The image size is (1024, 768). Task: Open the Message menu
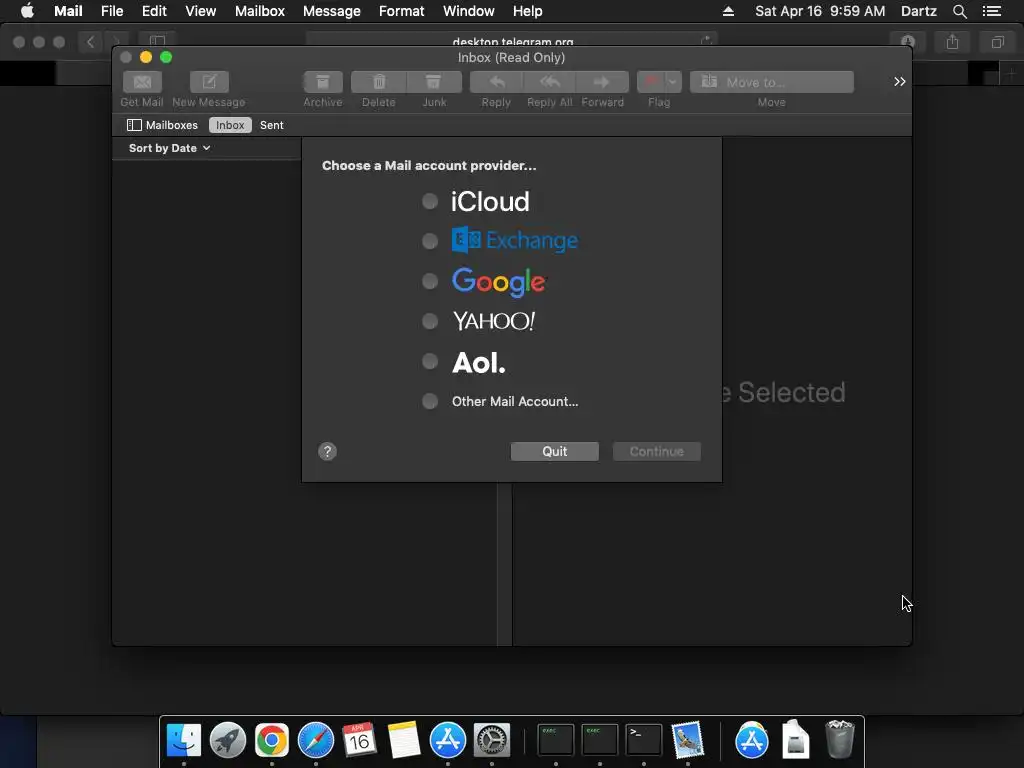pos(332,11)
